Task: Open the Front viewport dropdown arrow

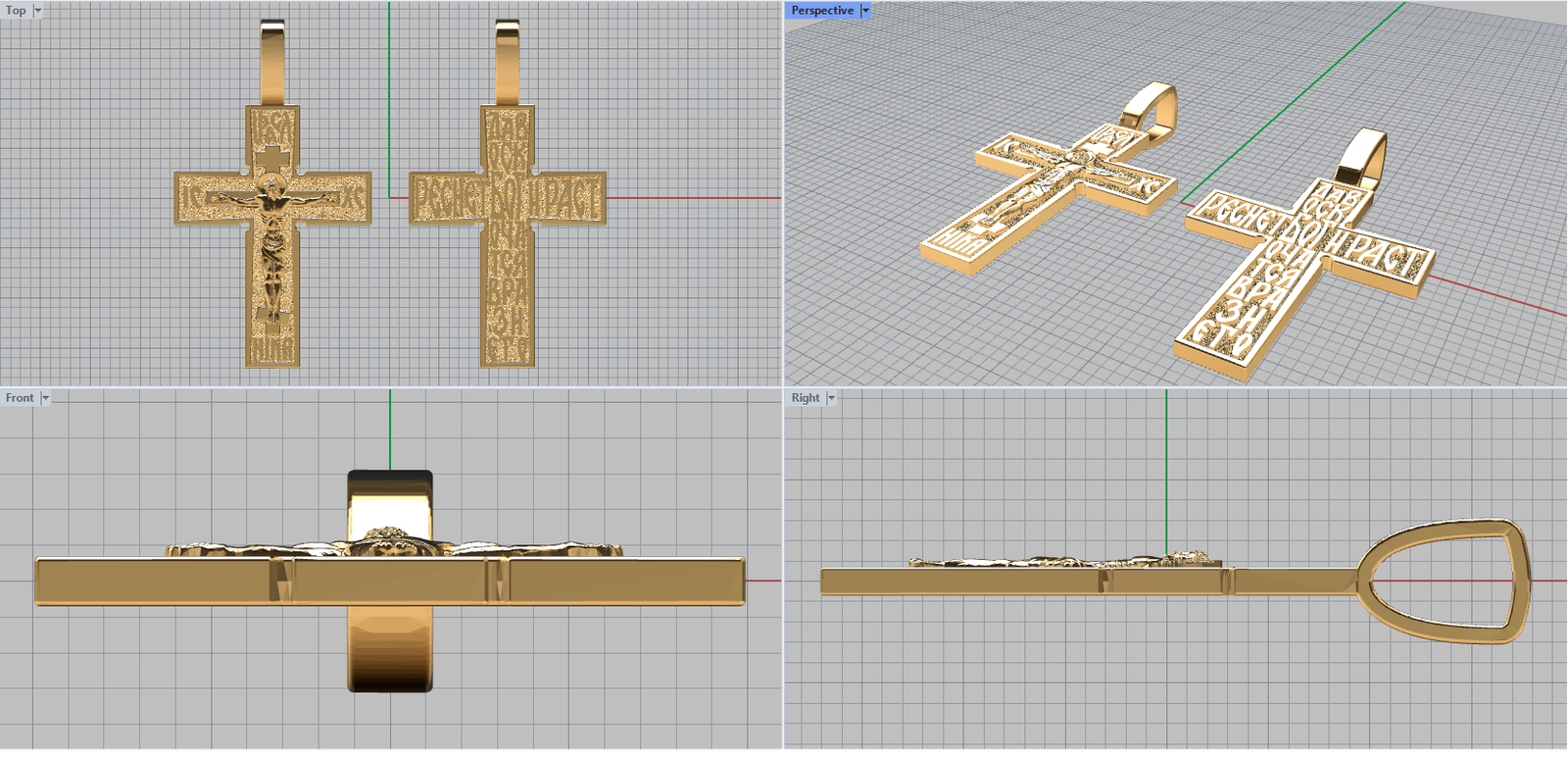Action: coord(45,398)
